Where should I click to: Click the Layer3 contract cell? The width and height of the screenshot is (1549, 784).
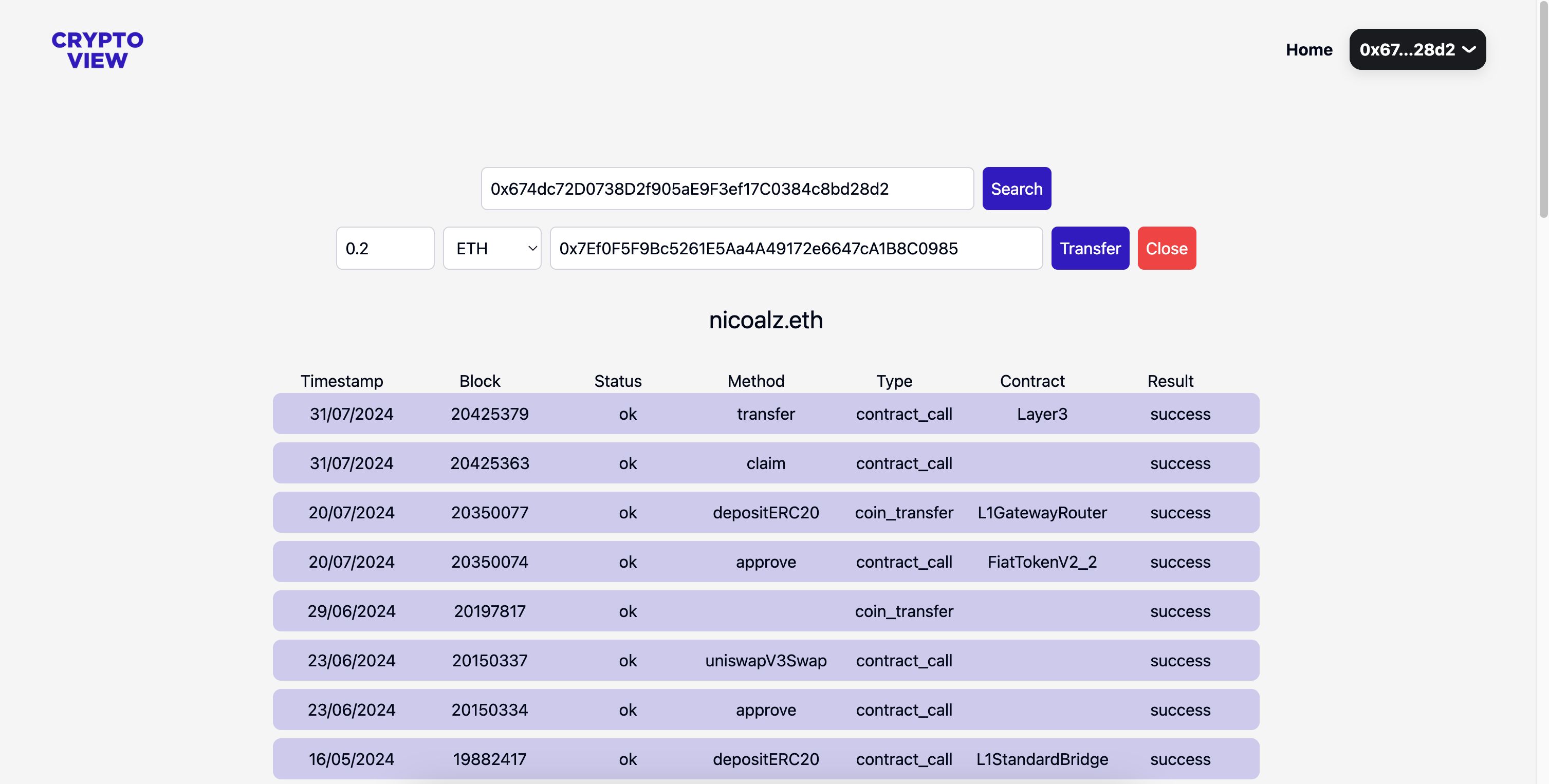[1042, 414]
